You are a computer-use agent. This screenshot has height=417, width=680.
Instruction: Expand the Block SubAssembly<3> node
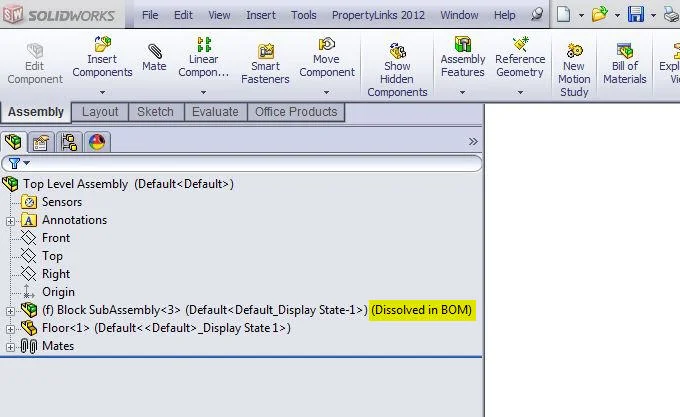[x=10, y=310]
